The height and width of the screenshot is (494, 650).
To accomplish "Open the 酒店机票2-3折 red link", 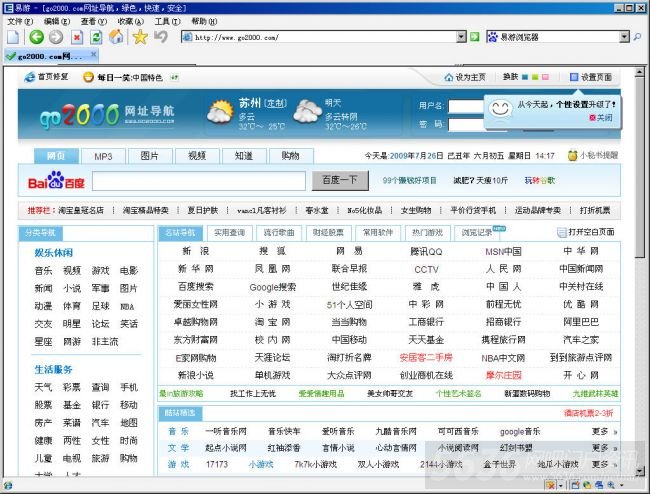I will [588, 413].
